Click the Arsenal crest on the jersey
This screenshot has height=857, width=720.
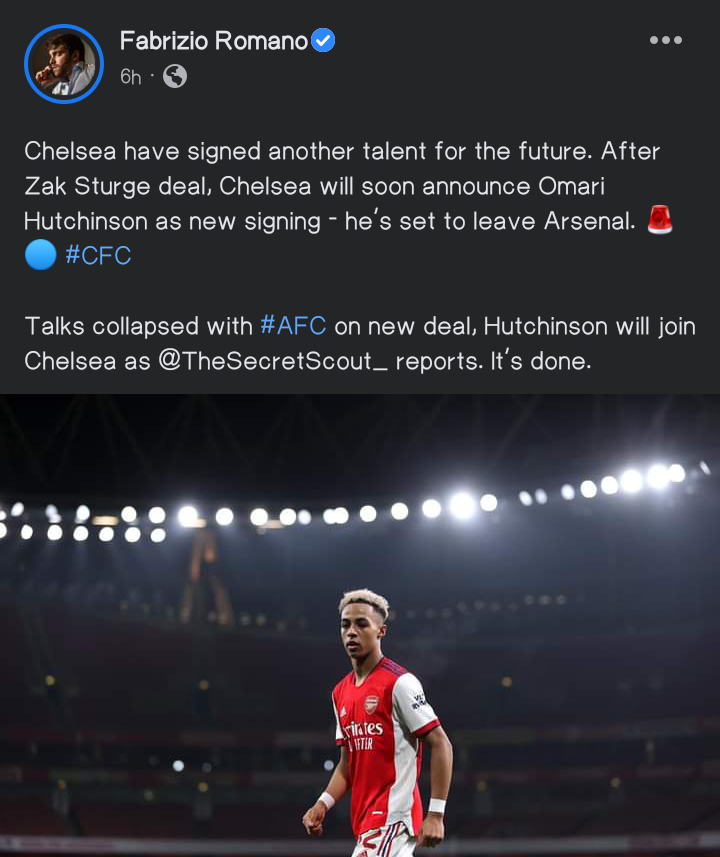[371, 705]
